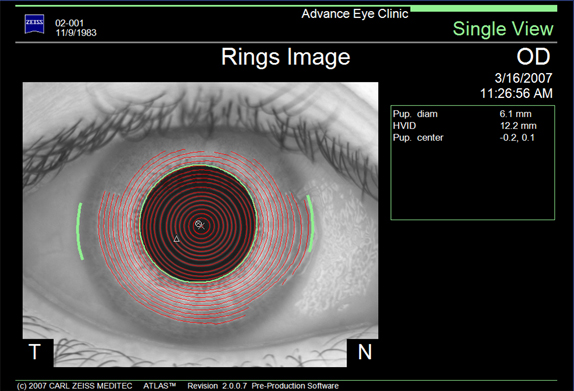Click the T temporal side label
The image size is (574, 391).
tap(34, 352)
